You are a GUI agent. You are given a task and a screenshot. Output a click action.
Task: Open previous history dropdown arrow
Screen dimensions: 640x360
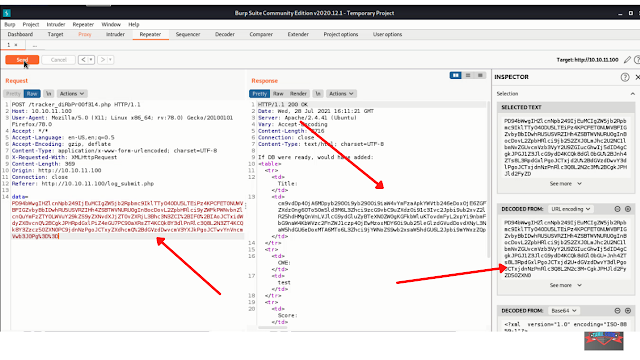click(91, 60)
